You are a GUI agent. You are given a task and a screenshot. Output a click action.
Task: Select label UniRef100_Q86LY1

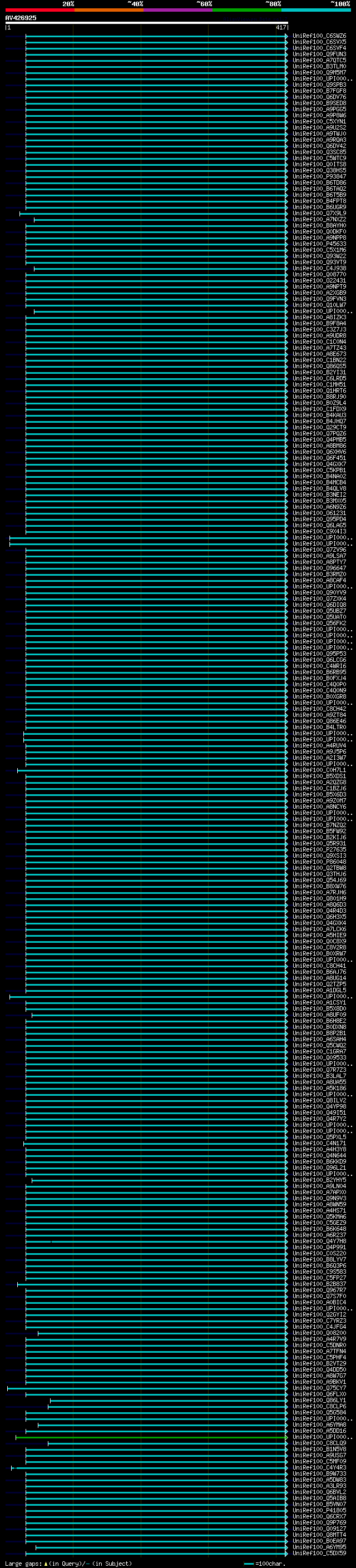click(x=319, y=1400)
